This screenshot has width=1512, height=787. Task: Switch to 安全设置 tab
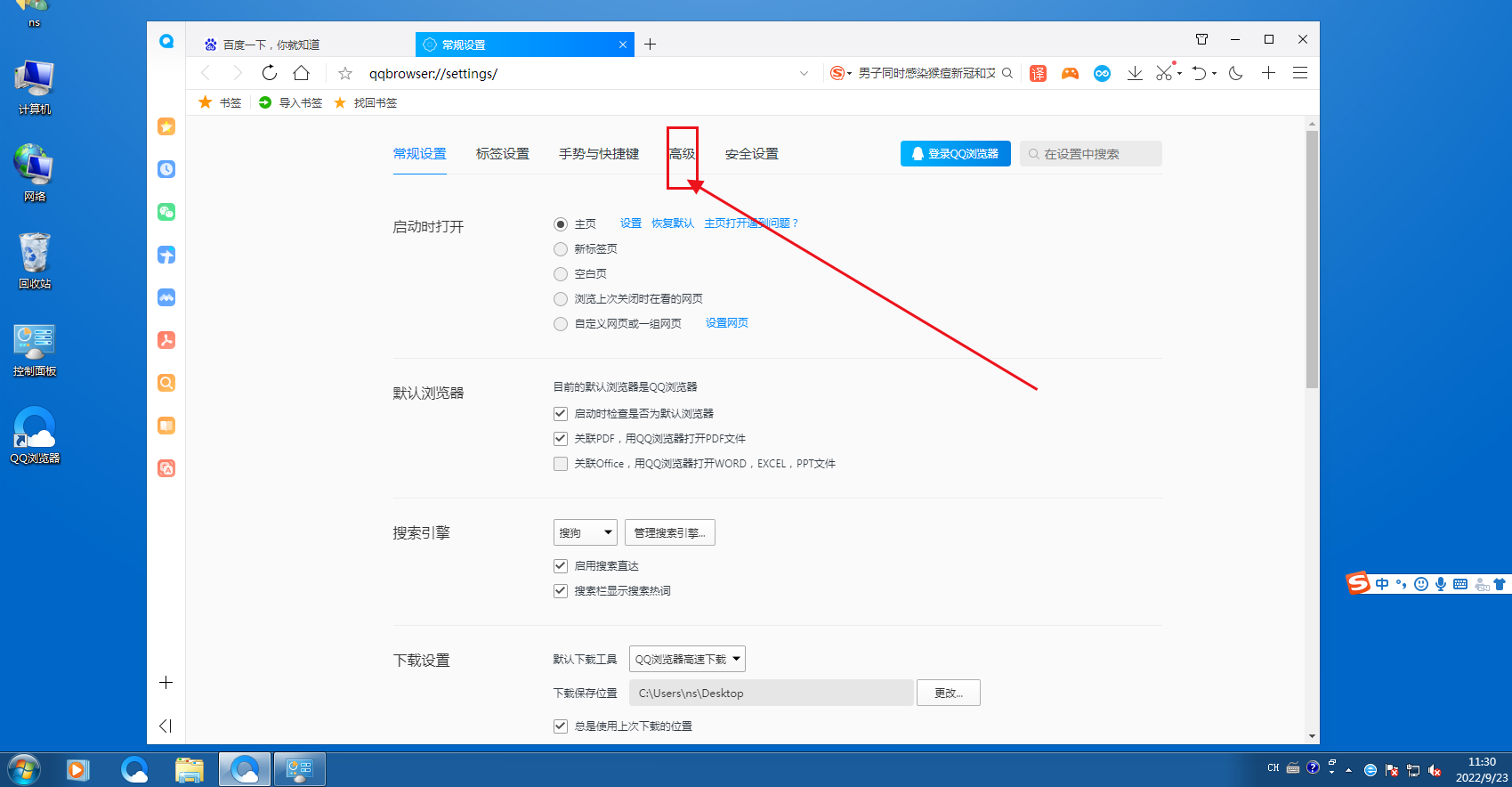click(752, 154)
